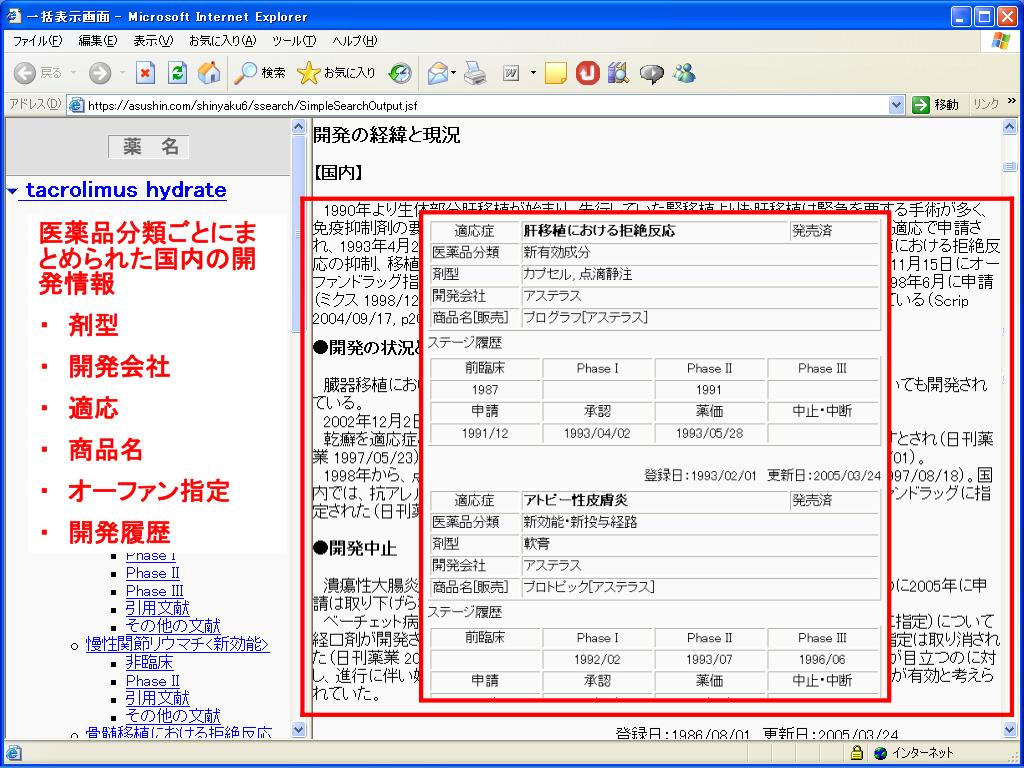The height and width of the screenshot is (768, 1024).
Task: Open the Mail button dropdown arrow
Action: 453,73
